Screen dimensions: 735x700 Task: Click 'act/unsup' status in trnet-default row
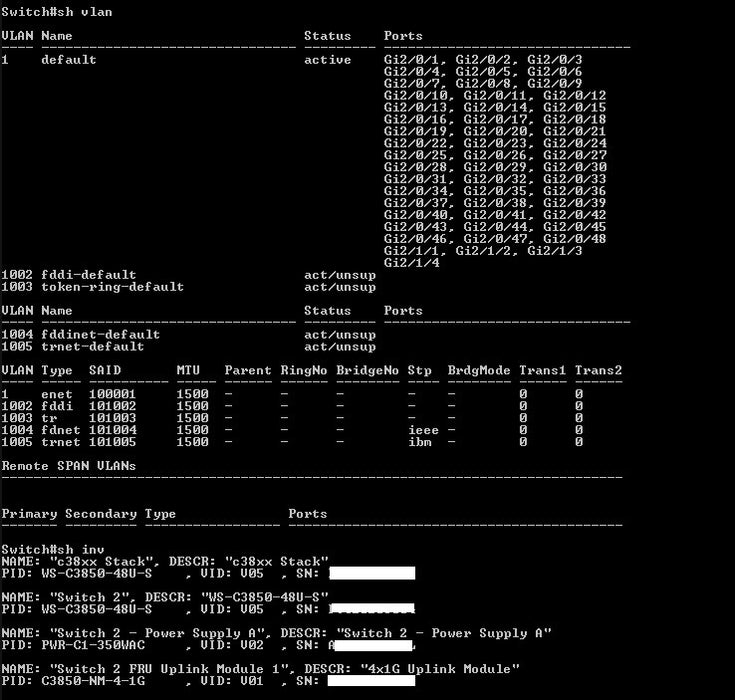(340, 346)
